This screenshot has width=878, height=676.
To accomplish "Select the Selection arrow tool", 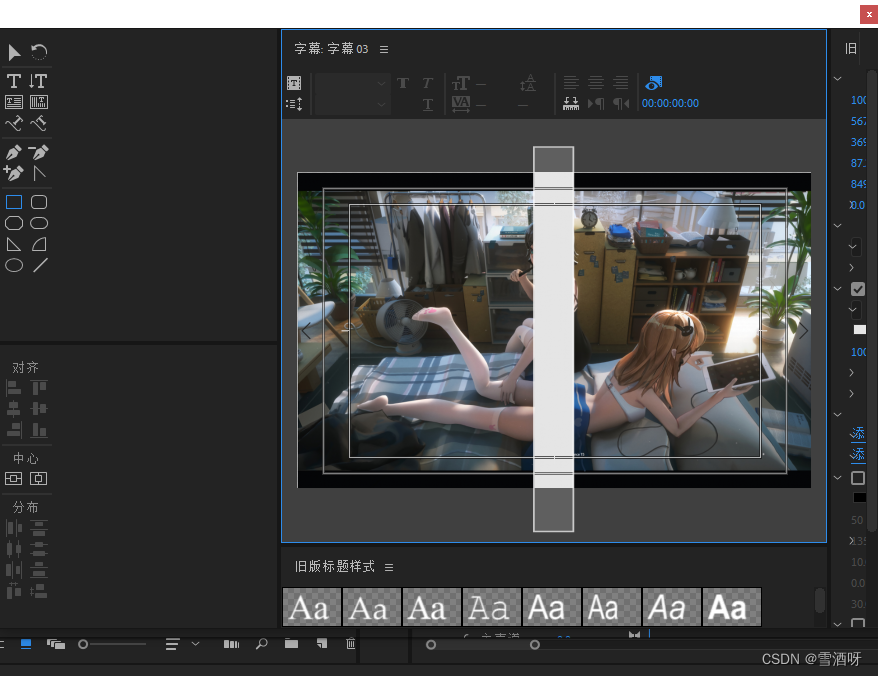I will click(14, 53).
